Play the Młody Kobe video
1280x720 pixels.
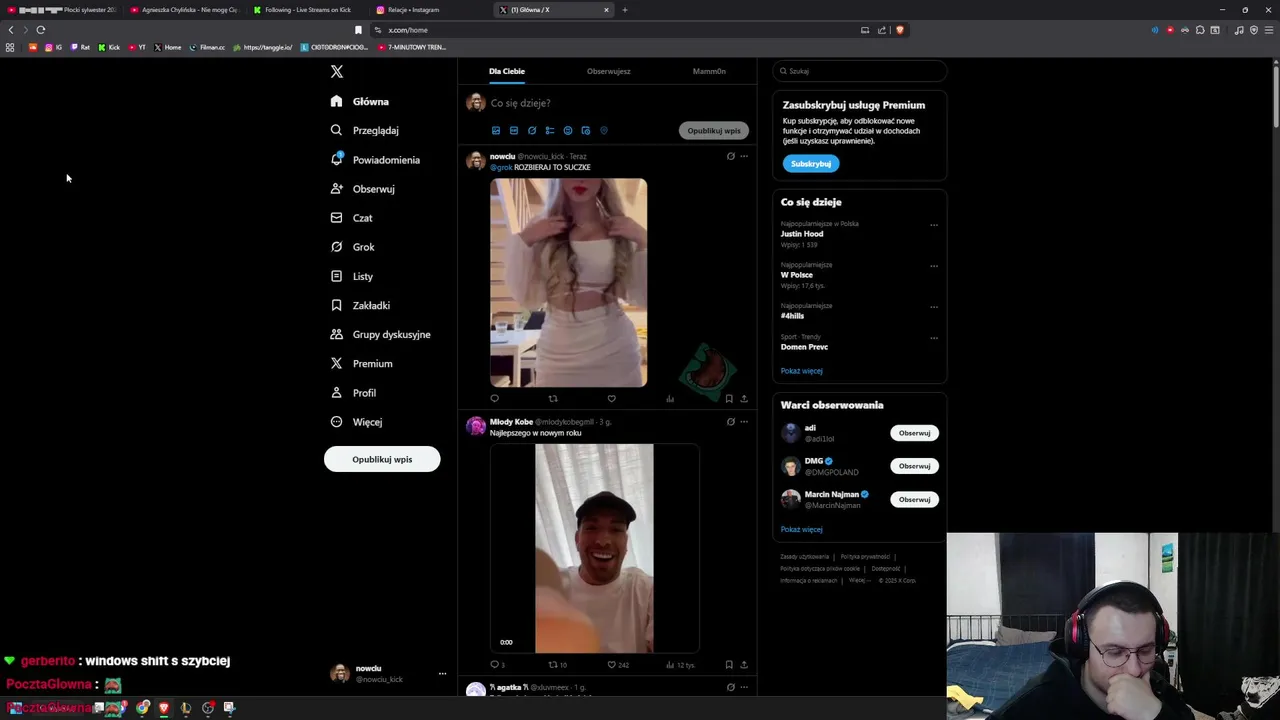pyautogui.click(x=594, y=548)
